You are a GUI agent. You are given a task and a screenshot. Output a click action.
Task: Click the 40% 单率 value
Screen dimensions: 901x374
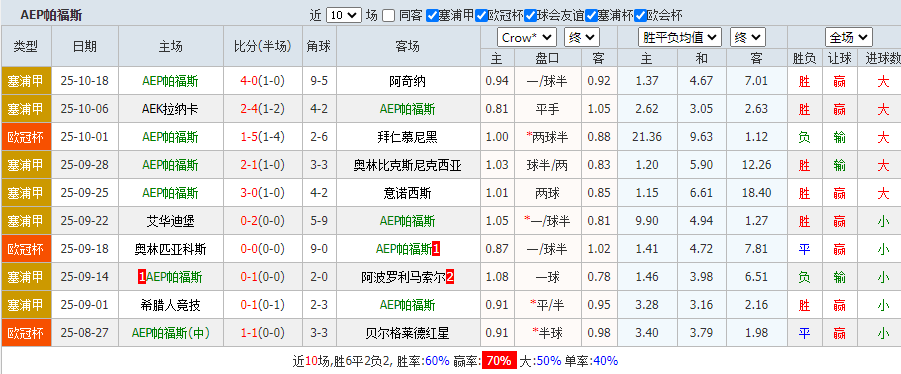tap(605, 361)
